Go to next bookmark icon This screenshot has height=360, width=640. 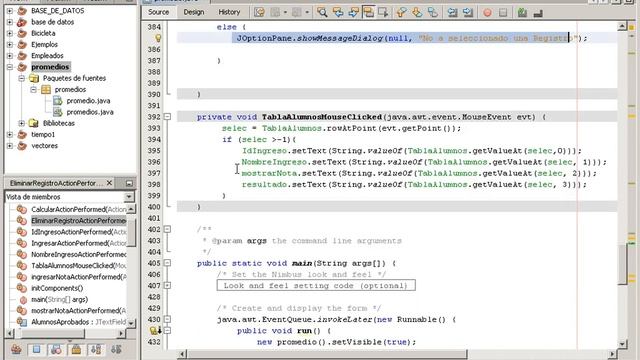[x=417, y=12]
